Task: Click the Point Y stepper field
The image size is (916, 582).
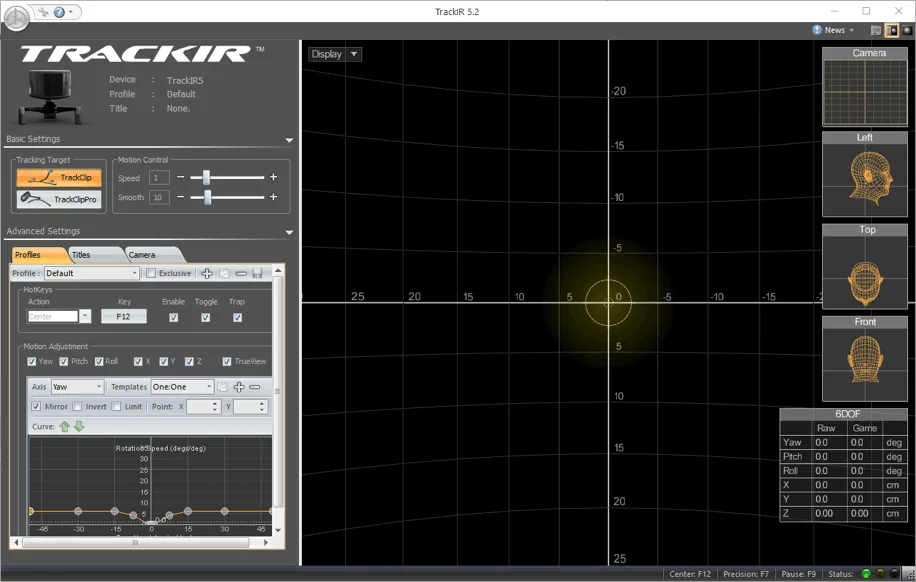Action: click(250, 407)
